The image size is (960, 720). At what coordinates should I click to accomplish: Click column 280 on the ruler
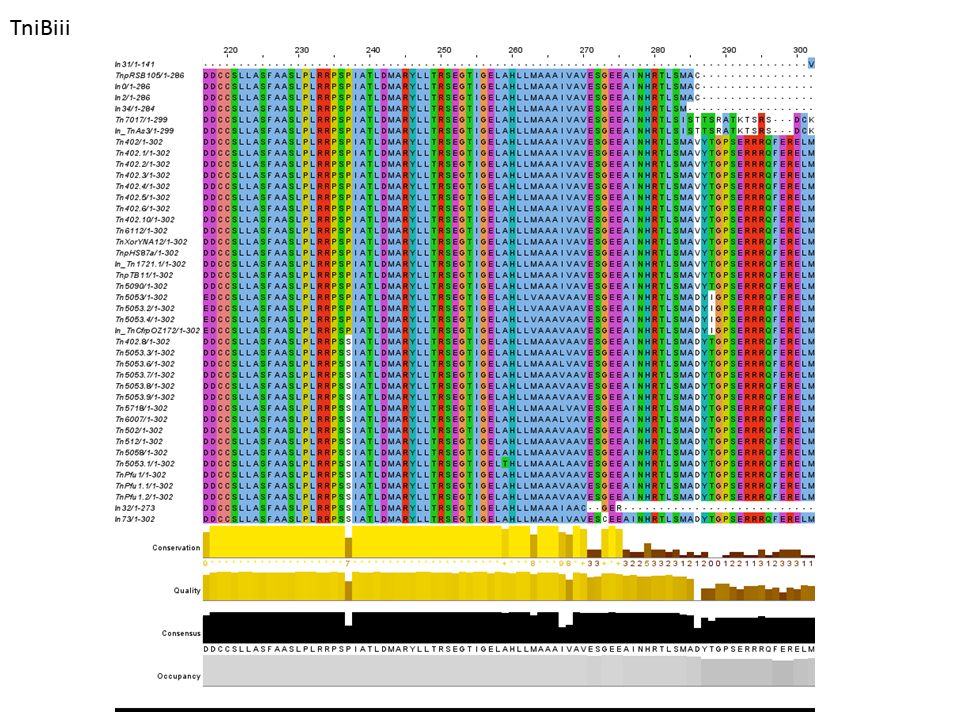pos(657,50)
